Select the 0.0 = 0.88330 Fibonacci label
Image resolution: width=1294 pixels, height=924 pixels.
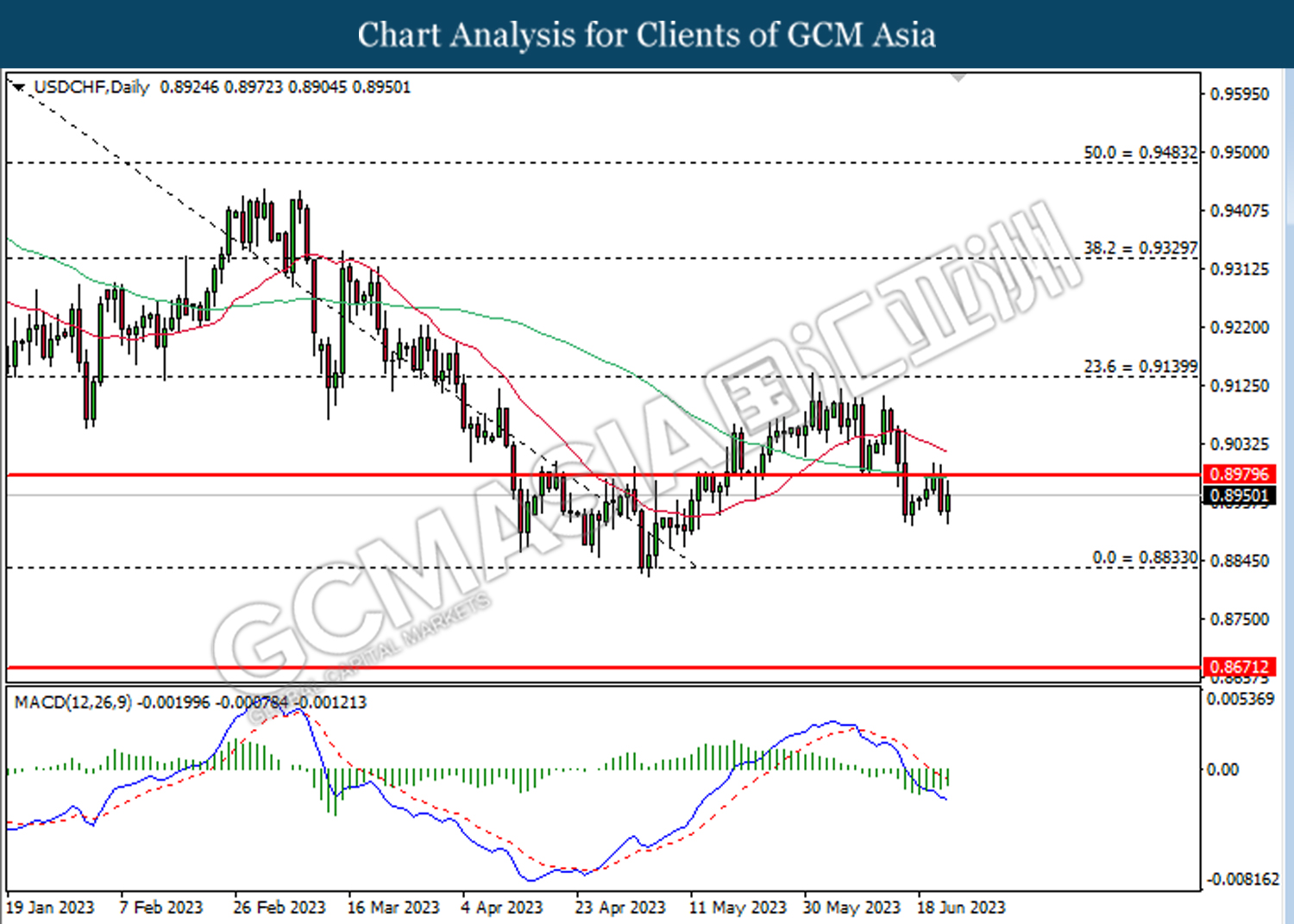point(1145,557)
